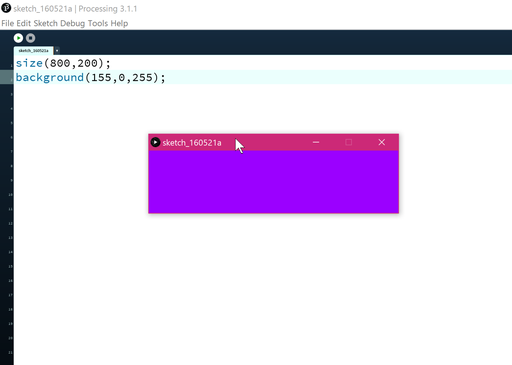This screenshot has height=365, width=512.
Task: Click the sketch output window icon
Action: coord(155,142)
